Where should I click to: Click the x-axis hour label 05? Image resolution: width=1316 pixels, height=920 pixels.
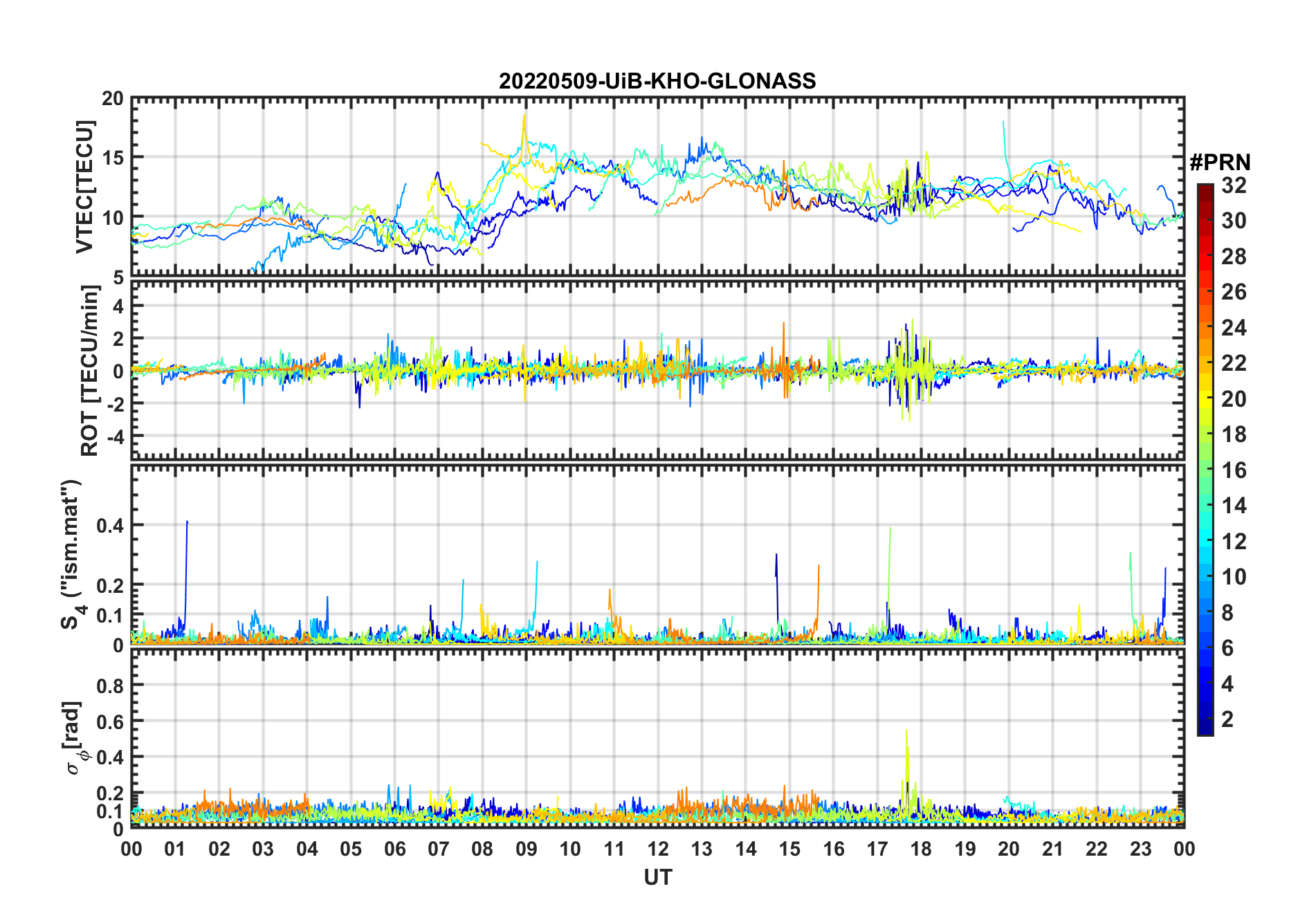351,849
